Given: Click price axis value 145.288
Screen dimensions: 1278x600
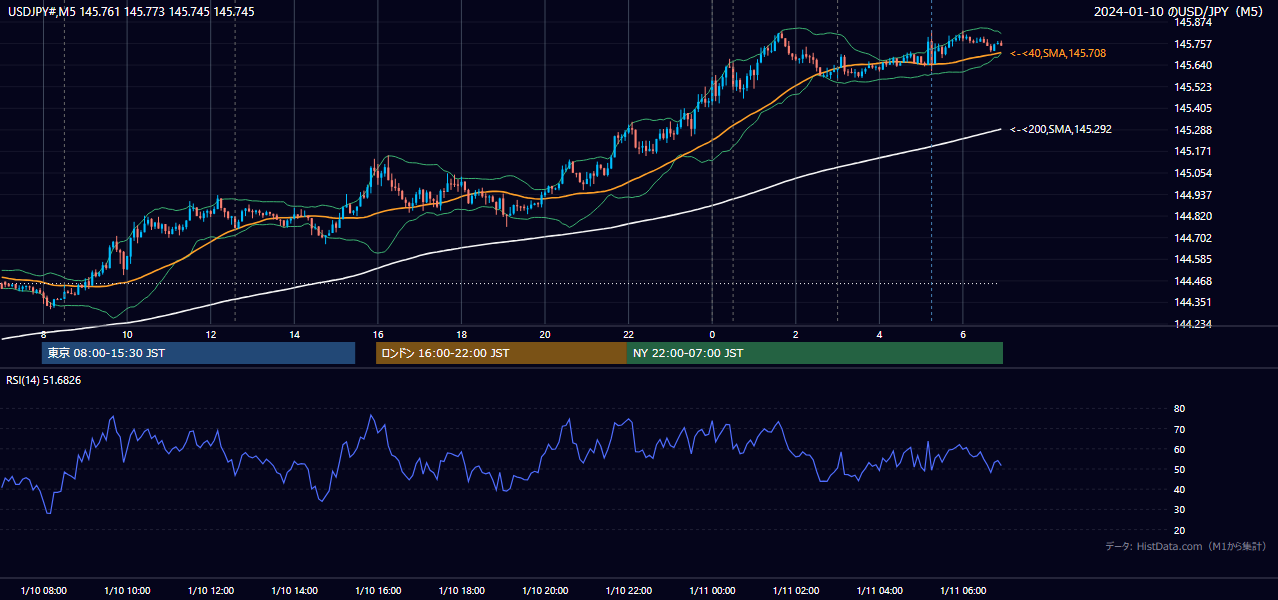Looking at the screenshot, I should tap(1193, 130).
